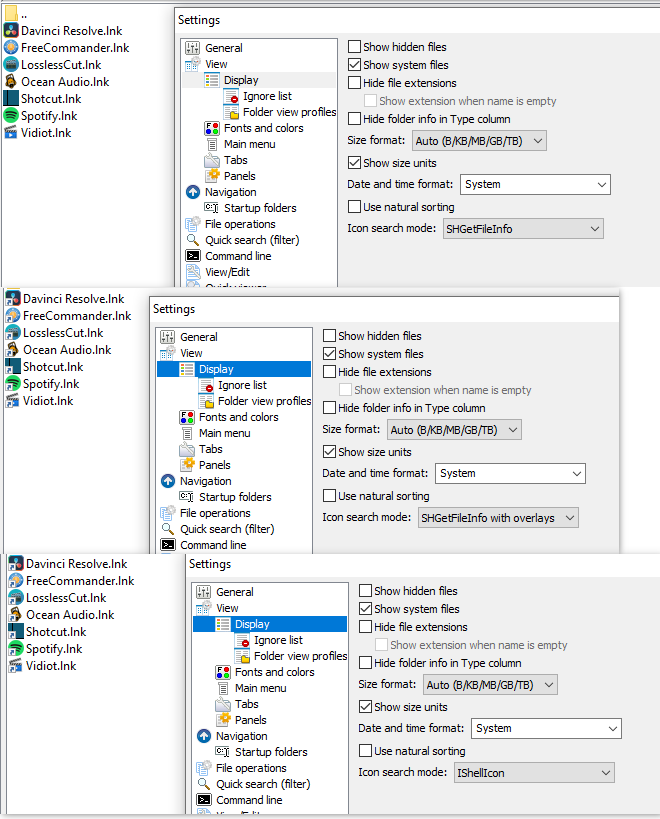
Task: Click the Ocean Audio icon in middle file list
Action: (x=13, y=349)
